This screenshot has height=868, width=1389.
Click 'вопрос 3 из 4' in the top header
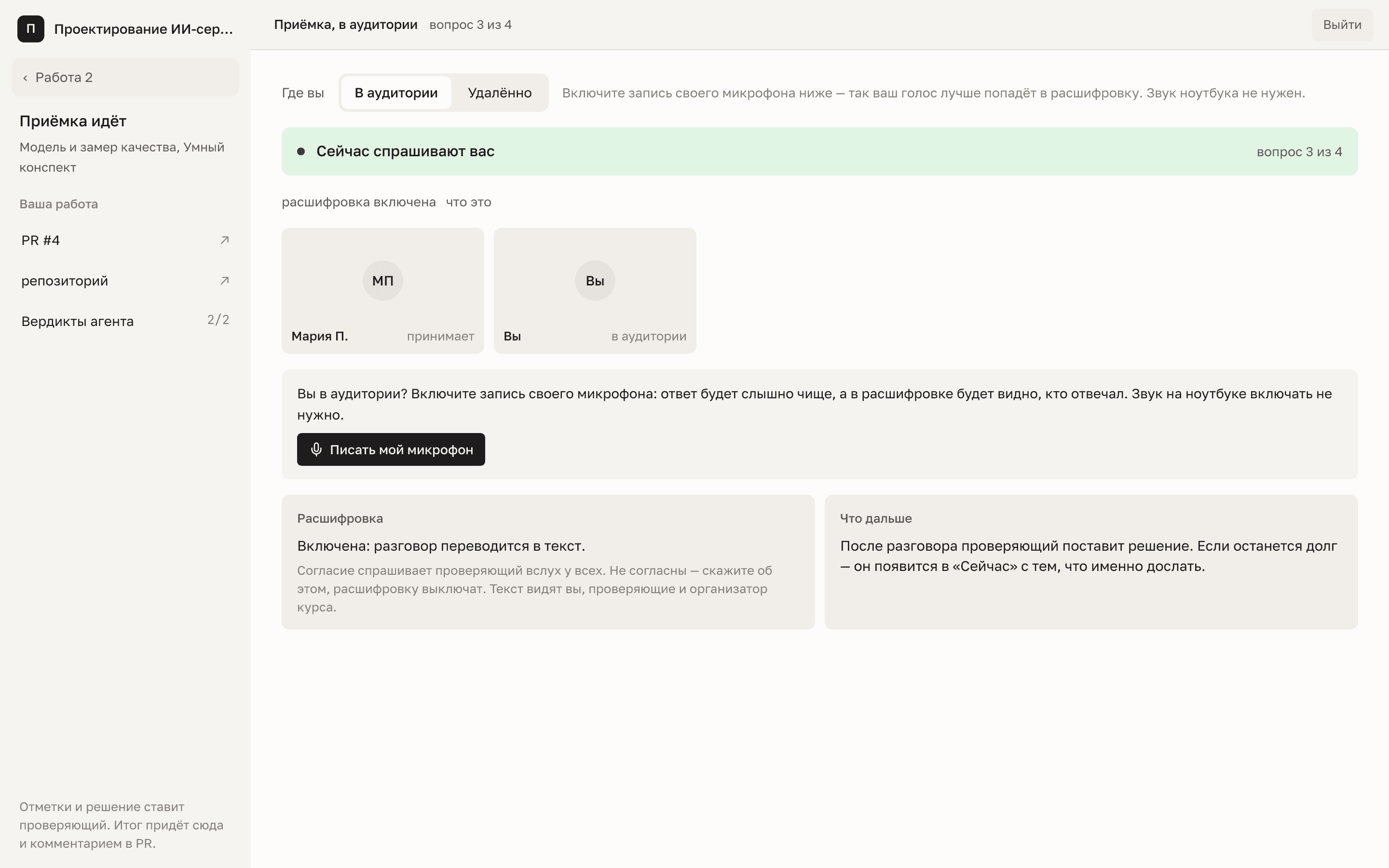[x=470, y=25]
